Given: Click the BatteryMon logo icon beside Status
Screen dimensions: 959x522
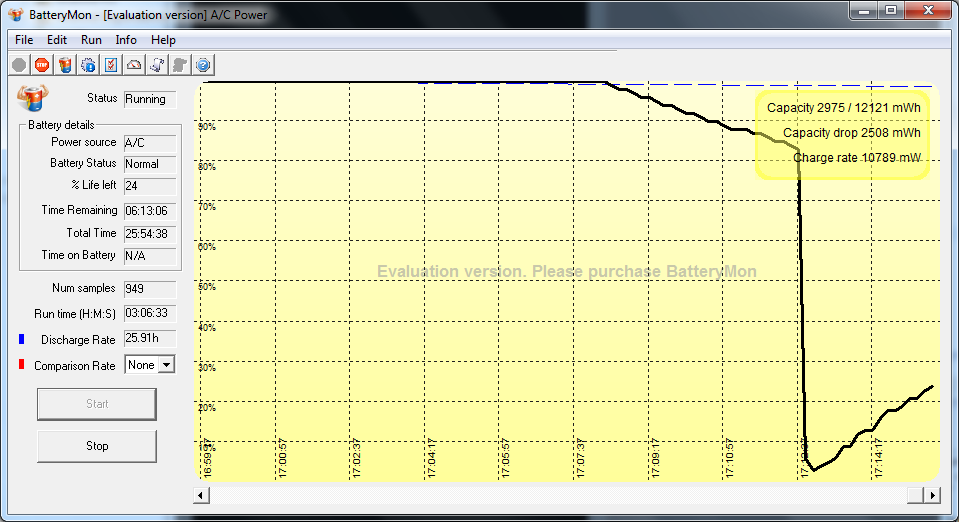Looking at the screenshot, I should click(x=32, y=97).
